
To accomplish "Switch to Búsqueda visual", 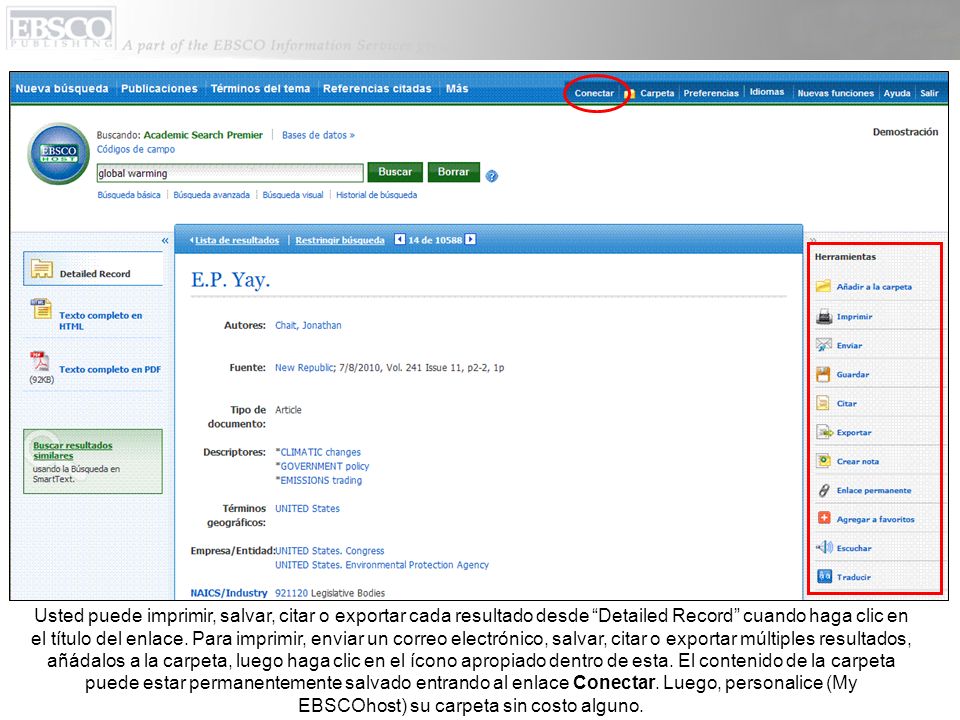I will point(293,195).
